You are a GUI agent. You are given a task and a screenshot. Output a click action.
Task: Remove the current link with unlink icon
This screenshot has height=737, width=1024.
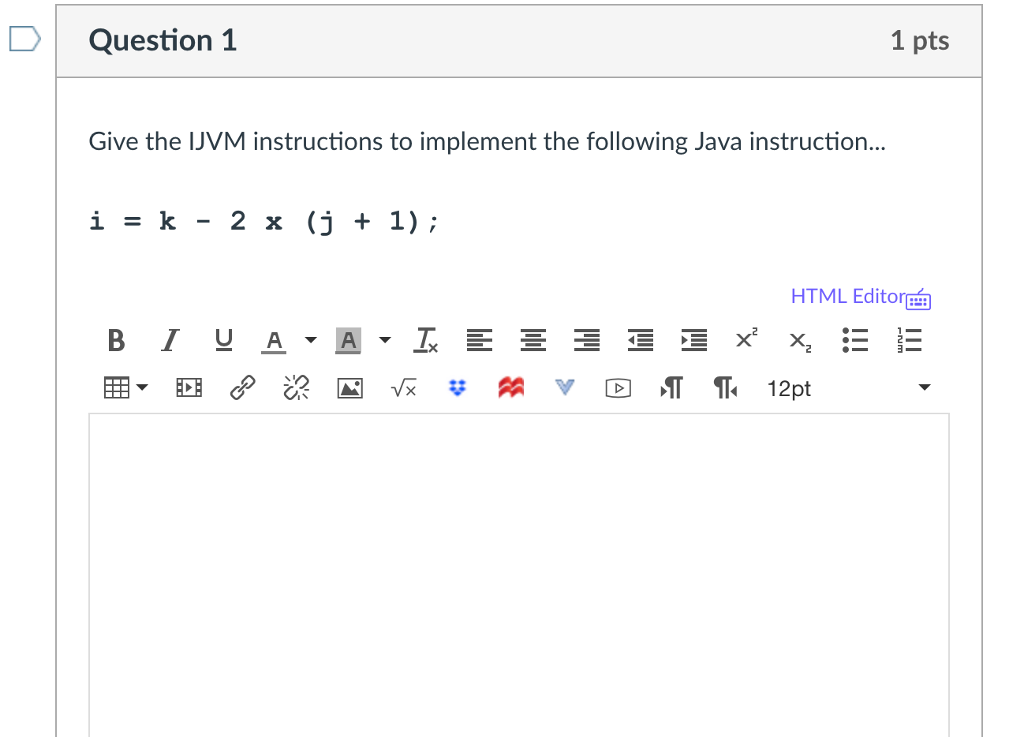(x=295, y=388)
